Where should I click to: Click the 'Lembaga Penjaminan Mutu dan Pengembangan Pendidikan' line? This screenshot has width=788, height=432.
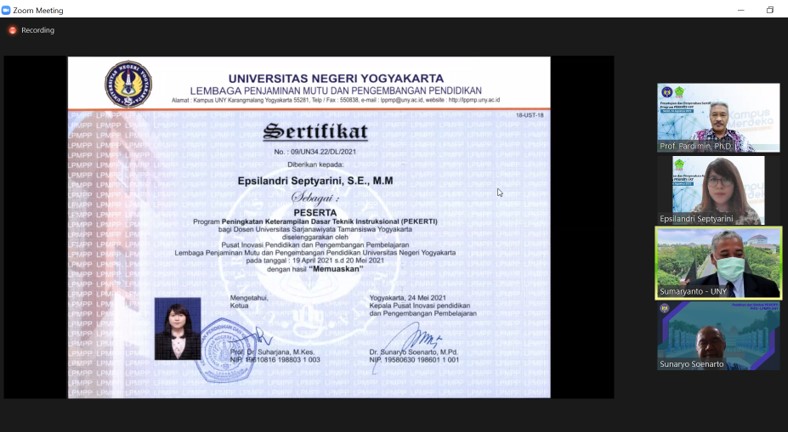336,91
